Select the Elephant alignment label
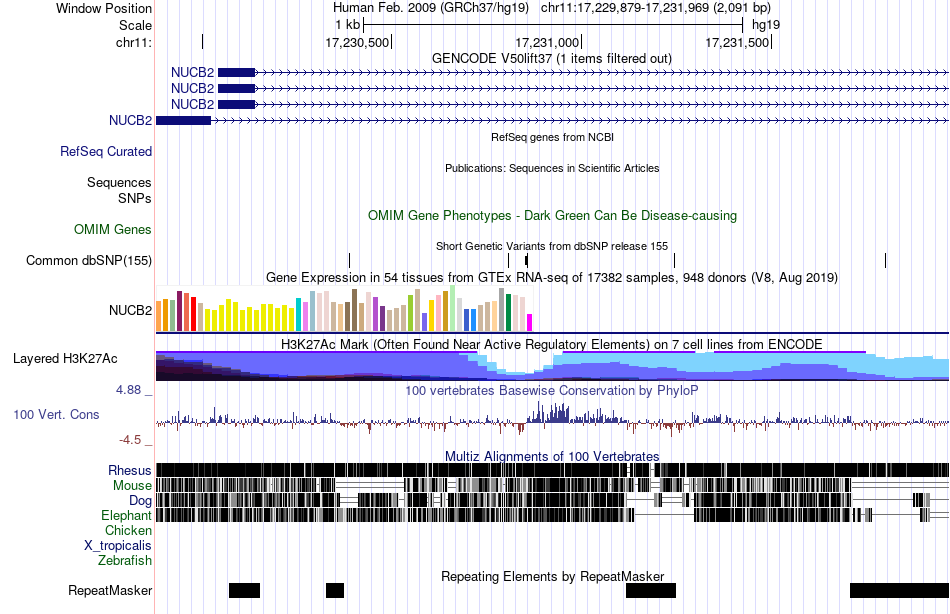 (126, 516)
